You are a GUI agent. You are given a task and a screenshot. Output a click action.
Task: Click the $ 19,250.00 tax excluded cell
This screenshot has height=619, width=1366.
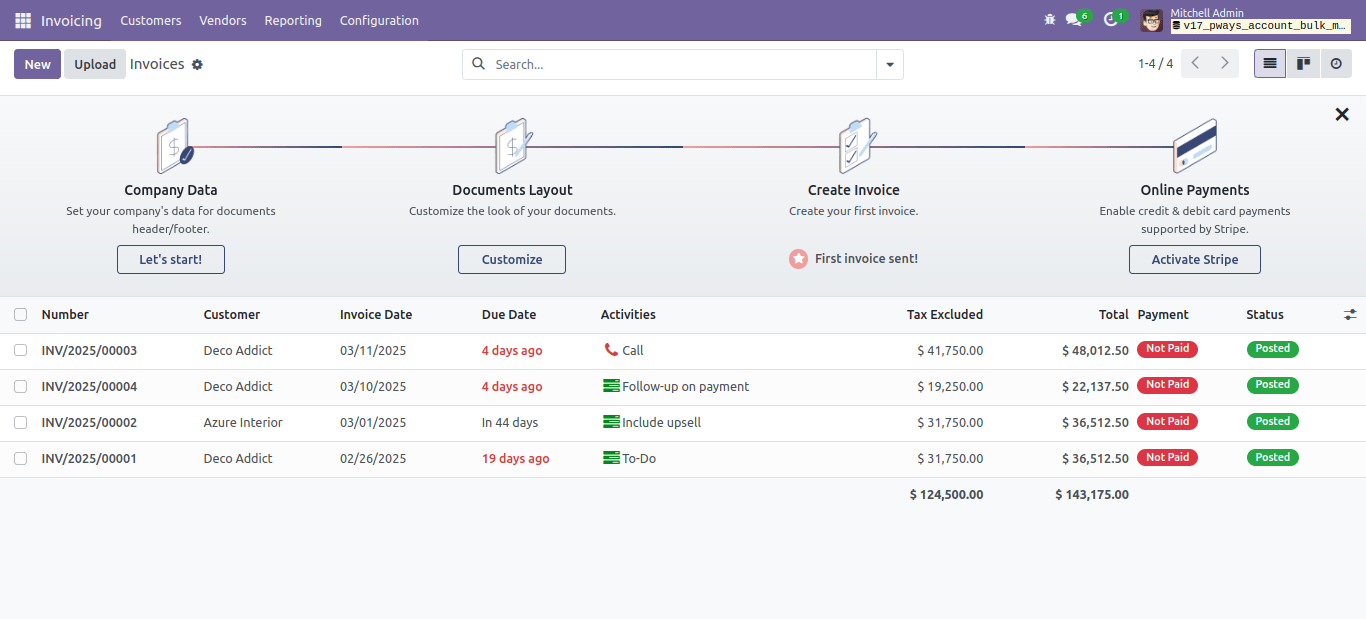(x=950, y=386)
